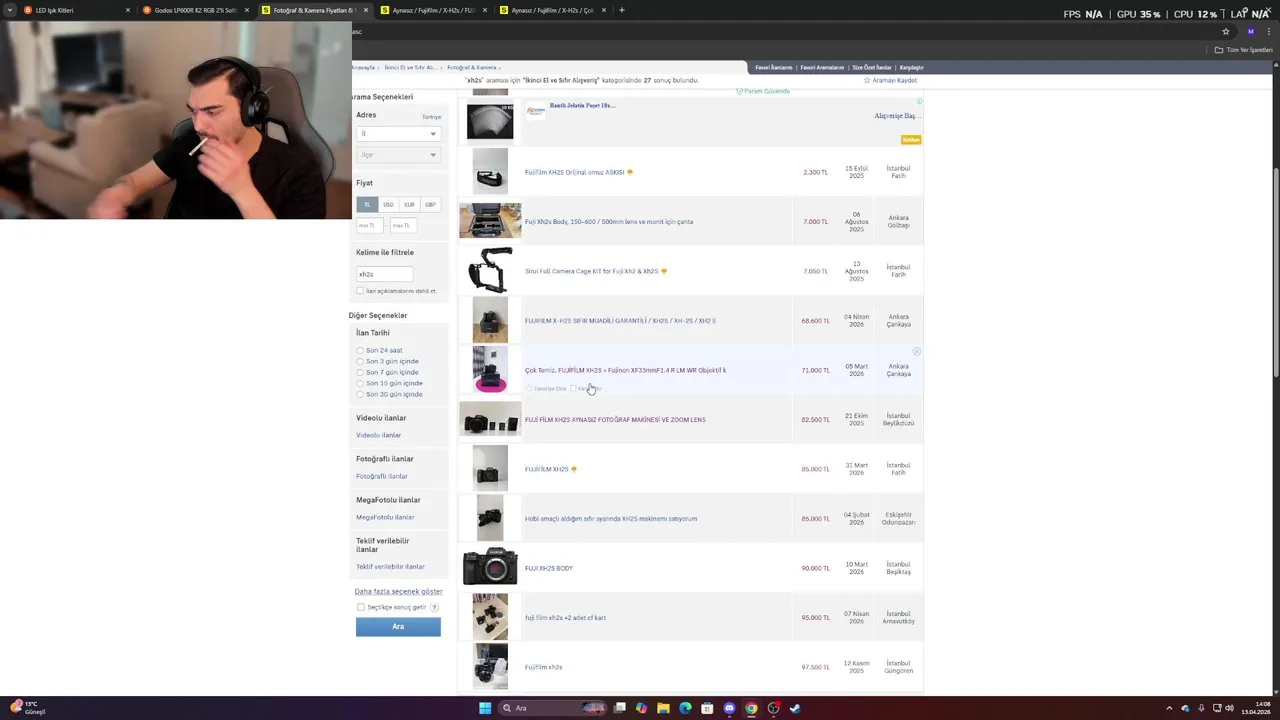Select GBP currency
This screenshot has height=720, width=1280.
pyautogui.click(x=430, y=204)
